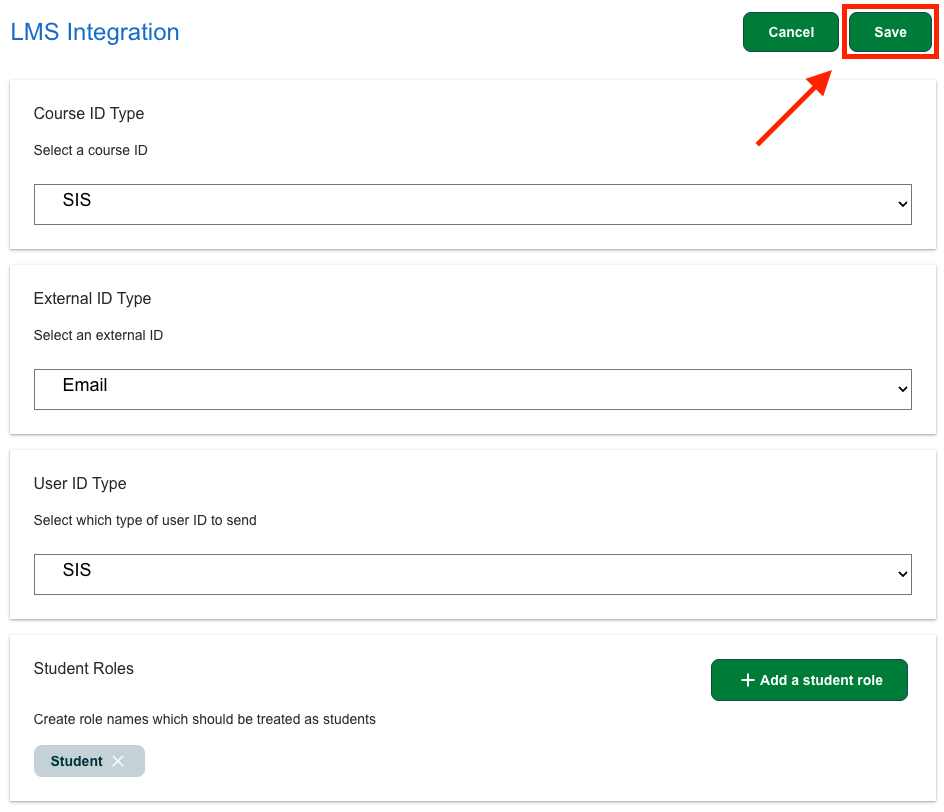Click the red-highlighted Save control
Image resolution: width=944 pixels, height=812 pixels.
[889, 31]
